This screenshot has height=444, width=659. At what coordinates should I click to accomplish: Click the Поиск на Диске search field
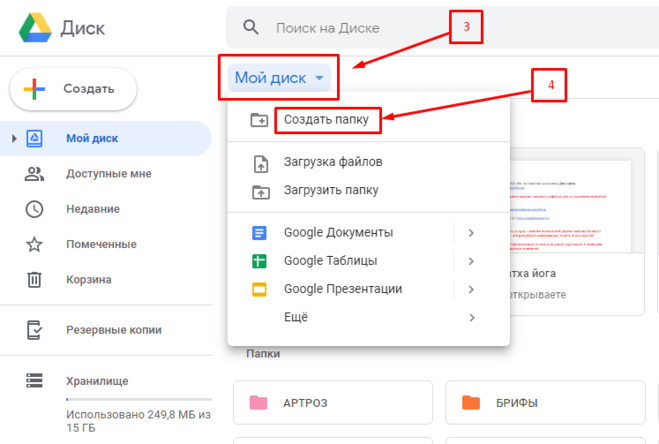(x=400, y=29)
